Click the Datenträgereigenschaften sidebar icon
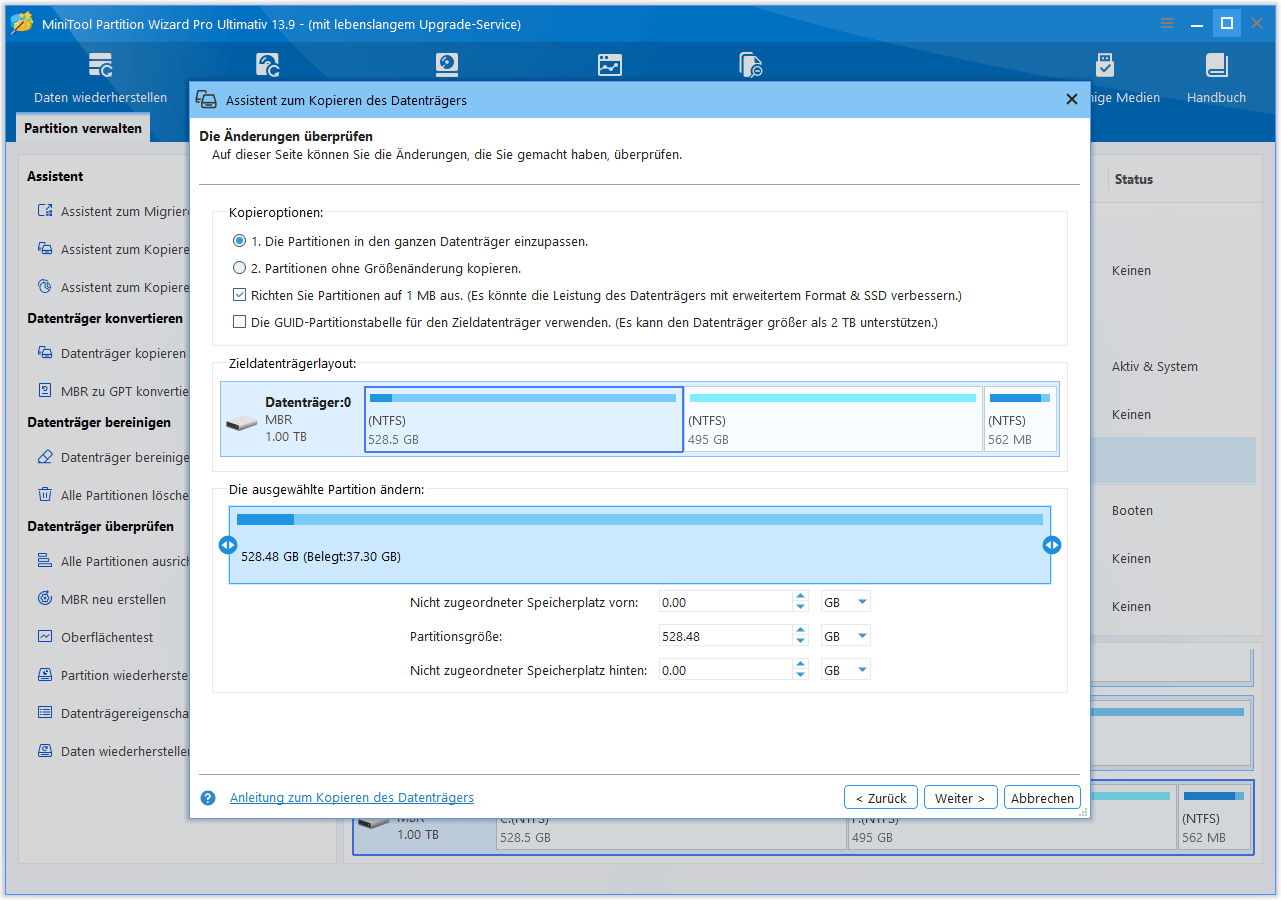Screen dimensions: 1281x900 tap(44, 713)
